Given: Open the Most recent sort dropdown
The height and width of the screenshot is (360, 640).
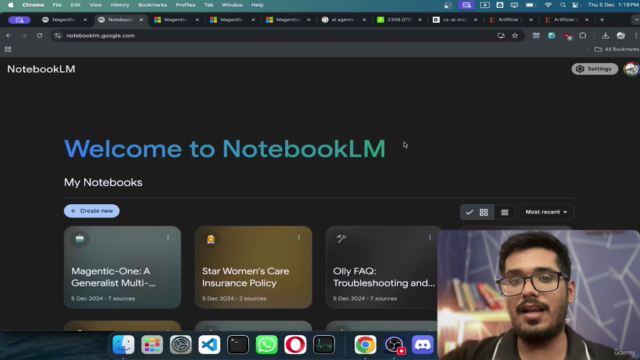Looking at the screenshot, I should [546, 212].
